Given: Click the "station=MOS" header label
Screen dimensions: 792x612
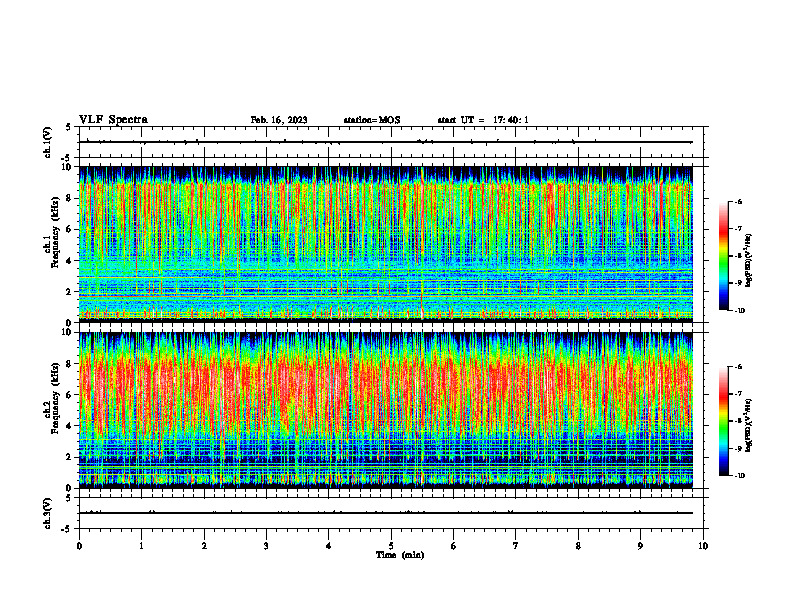Looking at the screenshot, I should click(372, 120).
